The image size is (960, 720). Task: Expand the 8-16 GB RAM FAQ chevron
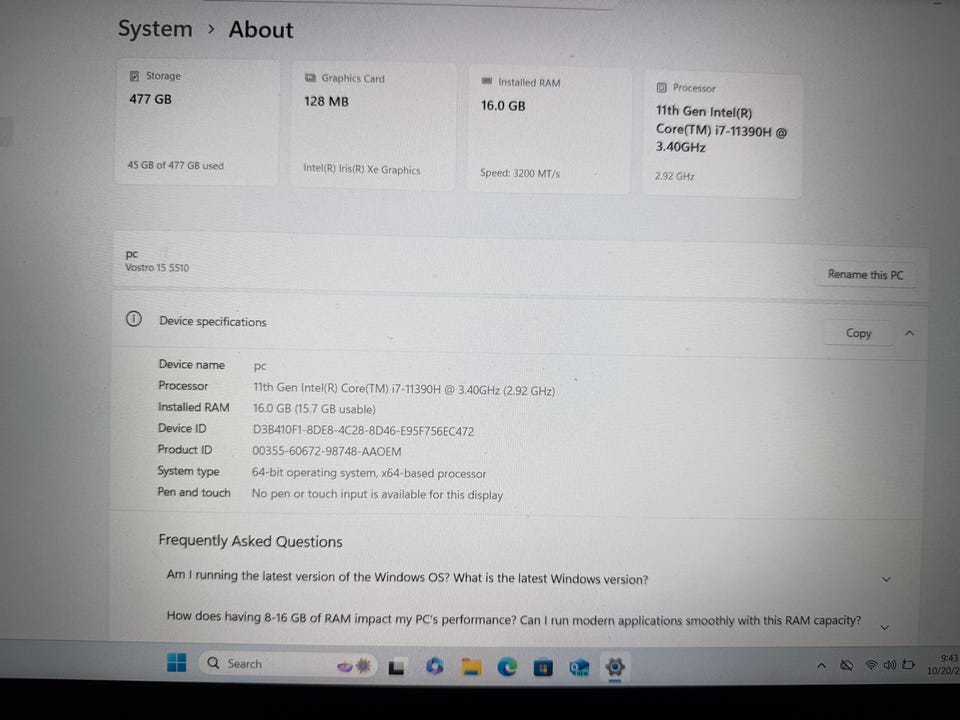point(885,627)
